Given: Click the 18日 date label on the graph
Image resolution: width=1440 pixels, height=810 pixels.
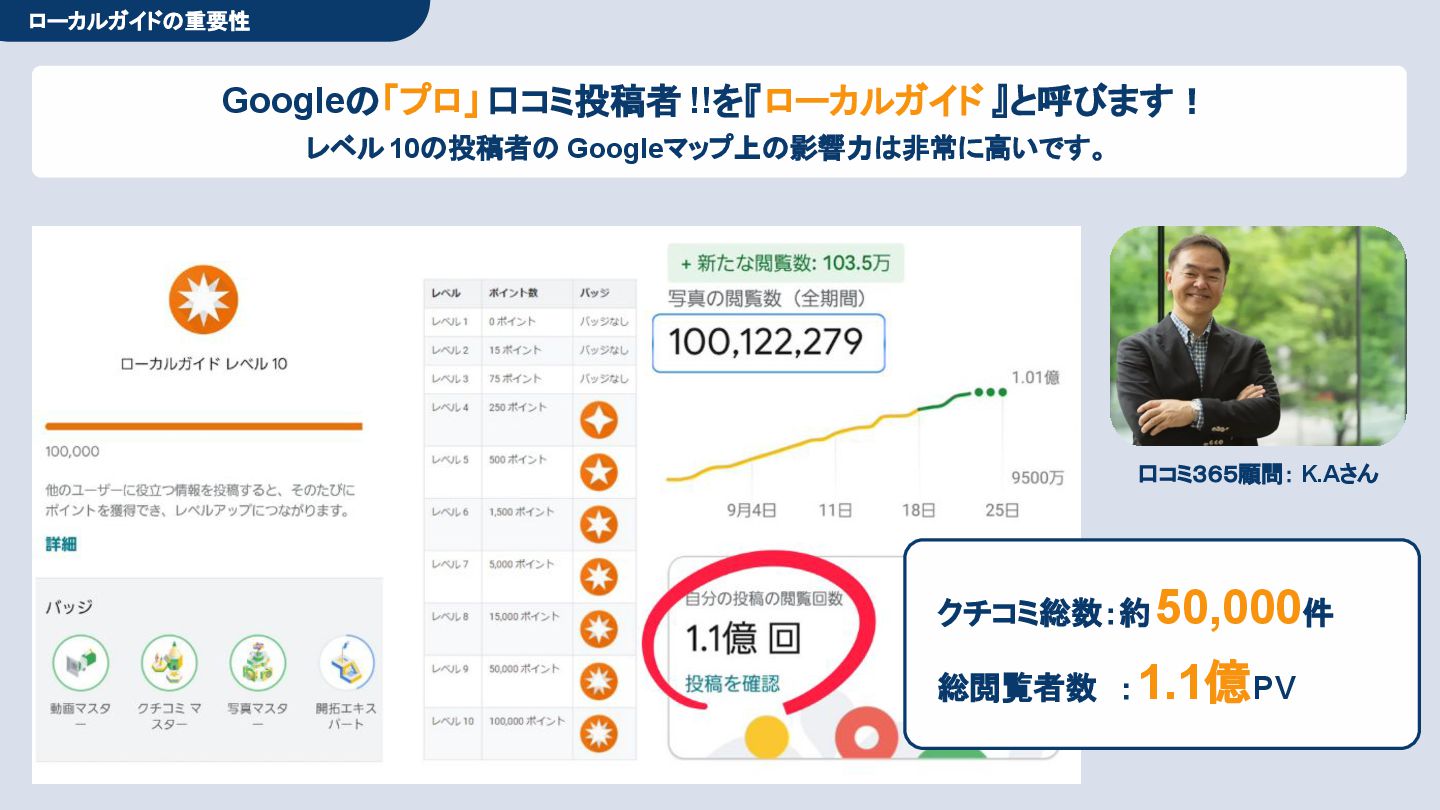Looking at the screenshot, I should pyautogui.click(x=918, y=510).
